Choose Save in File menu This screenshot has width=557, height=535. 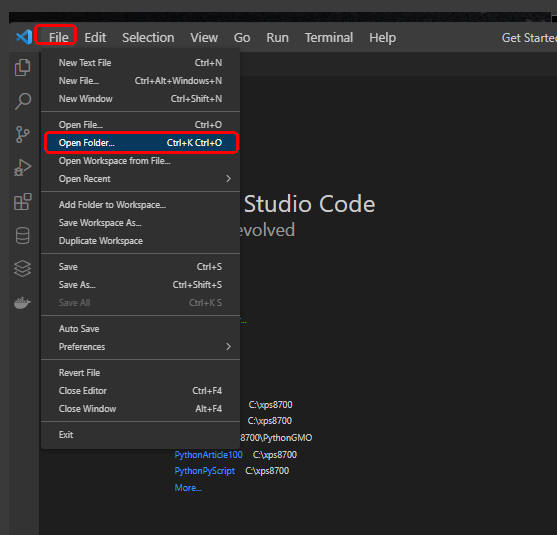click(x=140, y=266)
